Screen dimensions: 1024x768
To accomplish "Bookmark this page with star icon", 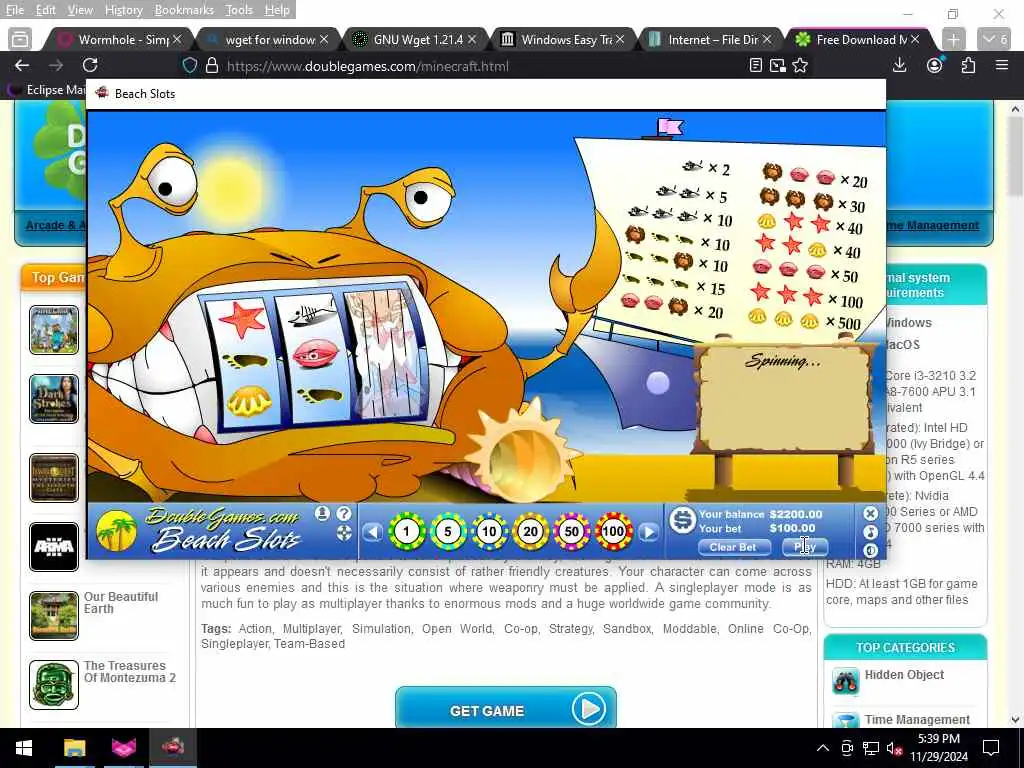I will (x=800, y=65).
